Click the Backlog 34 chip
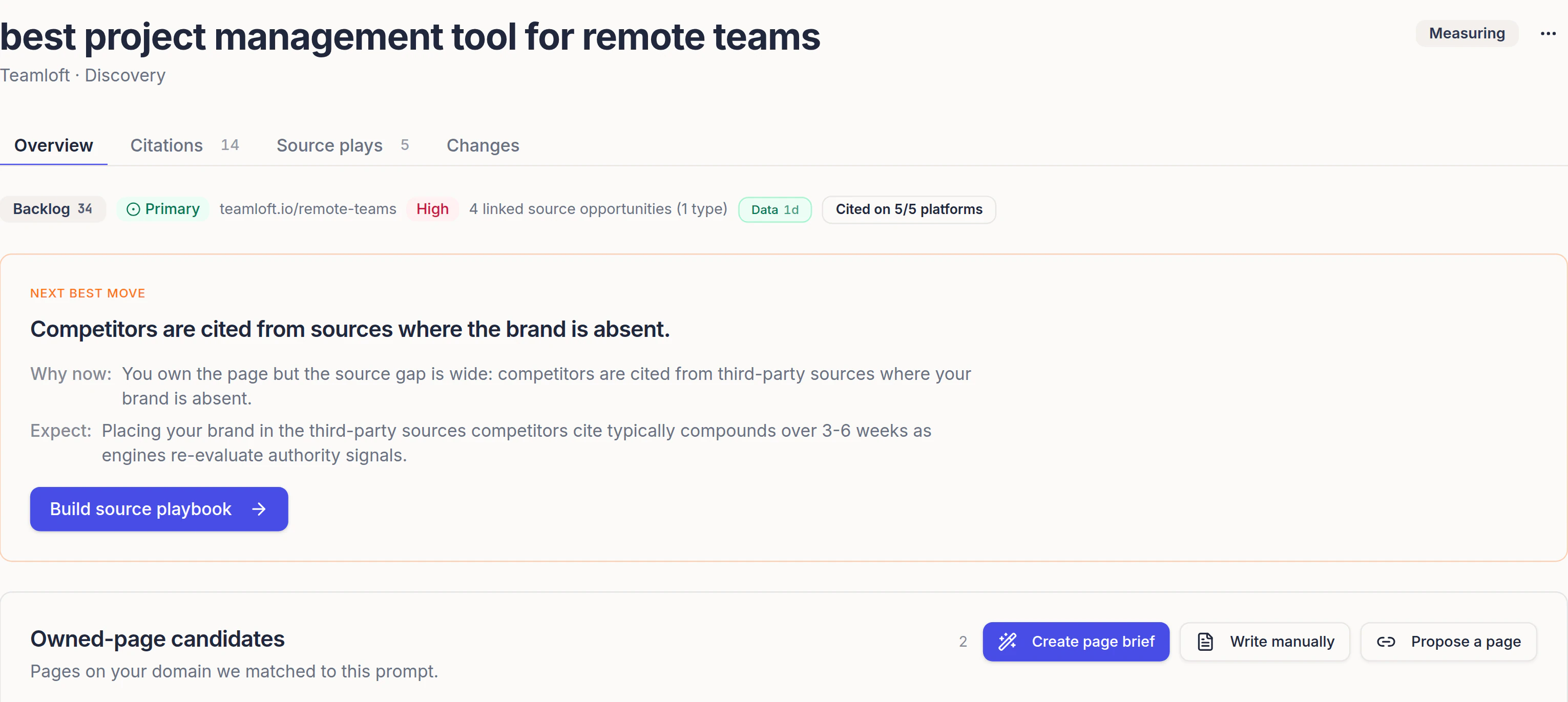This screenshot has width=1568, height=702. click(x=52, y=209)
